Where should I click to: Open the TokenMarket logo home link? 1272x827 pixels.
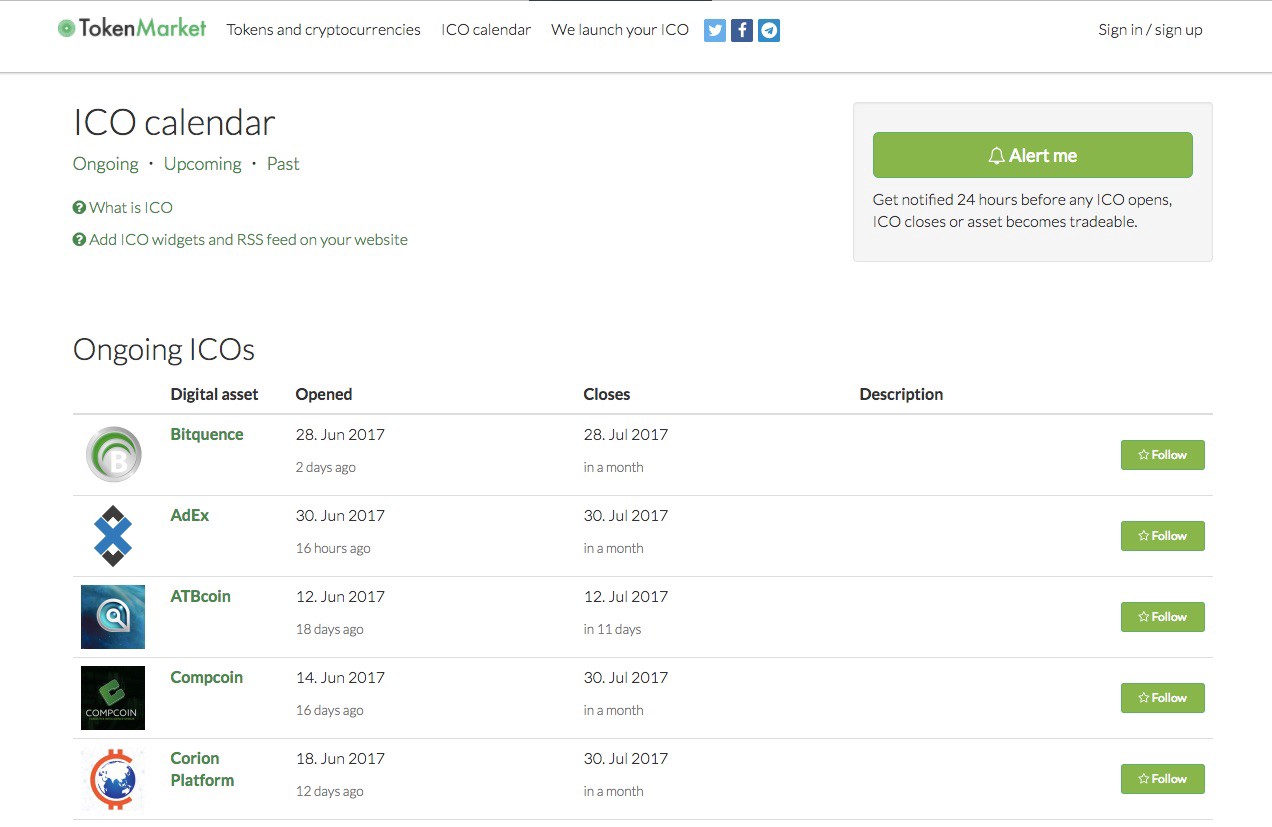pos(132,29)
